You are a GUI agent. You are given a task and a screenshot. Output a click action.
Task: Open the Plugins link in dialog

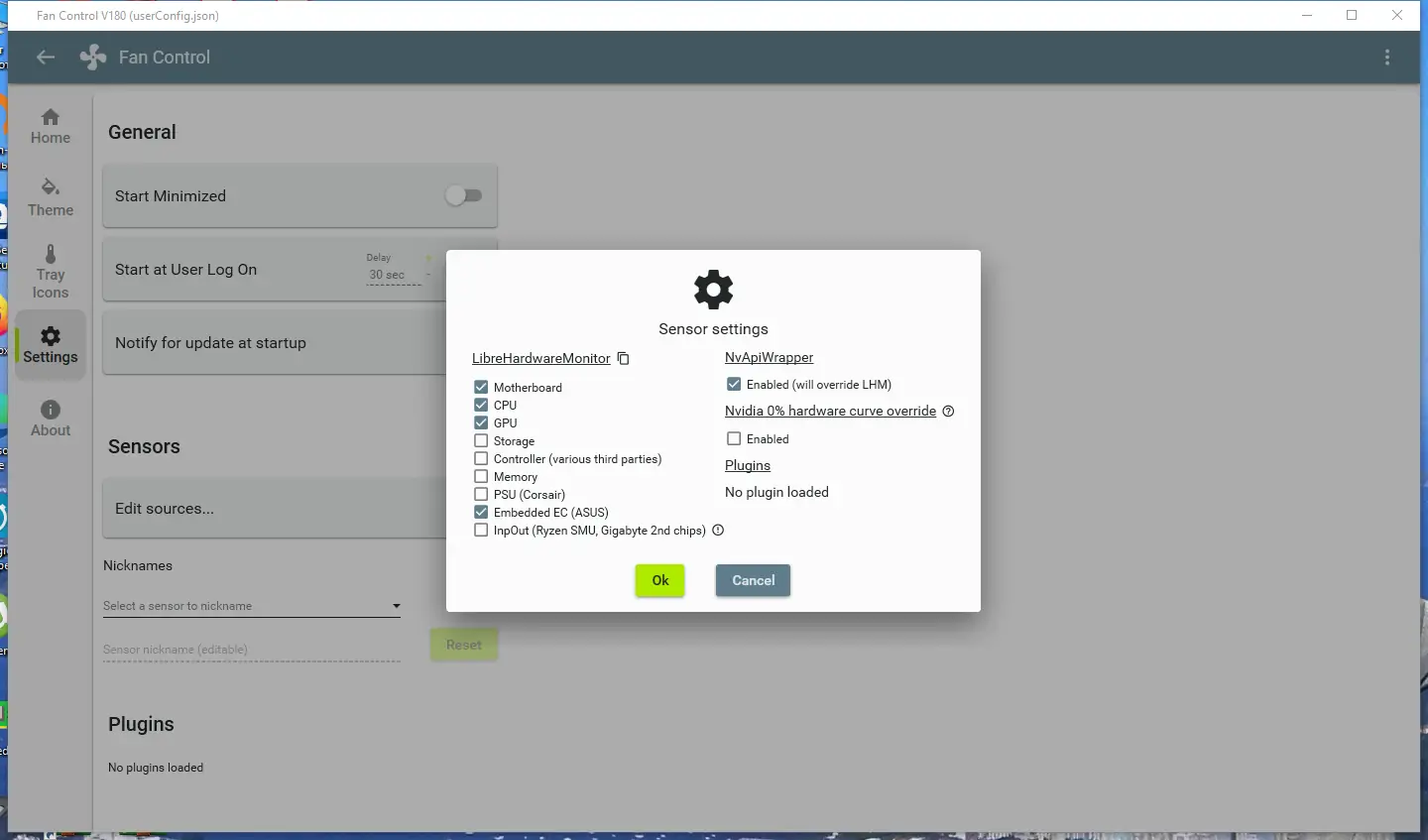(748, 465)
